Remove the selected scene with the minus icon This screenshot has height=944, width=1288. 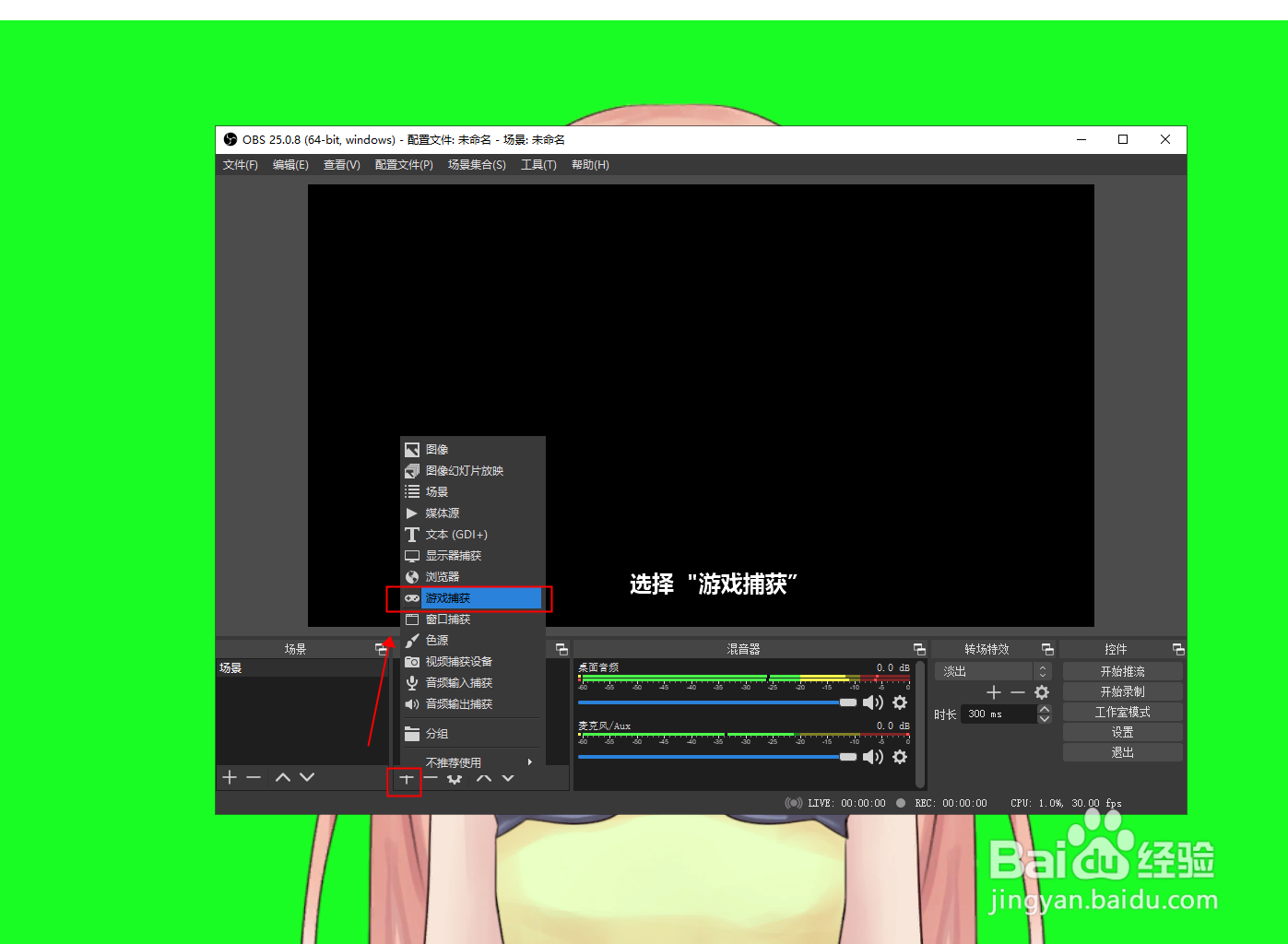coord(254,778)
